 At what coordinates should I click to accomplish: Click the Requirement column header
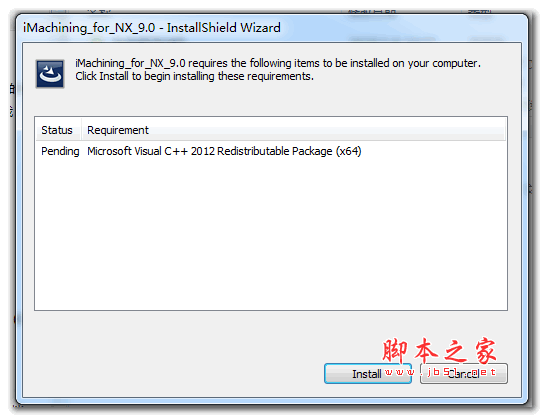pyautogui.click(x=118, y=130)
